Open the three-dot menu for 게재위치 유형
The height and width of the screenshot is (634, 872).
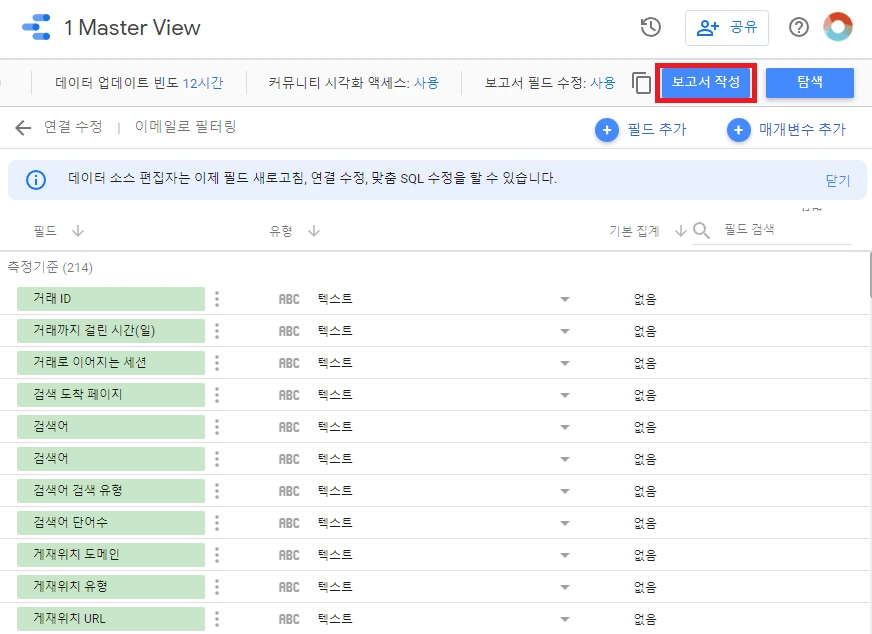(x=217, y=586)
